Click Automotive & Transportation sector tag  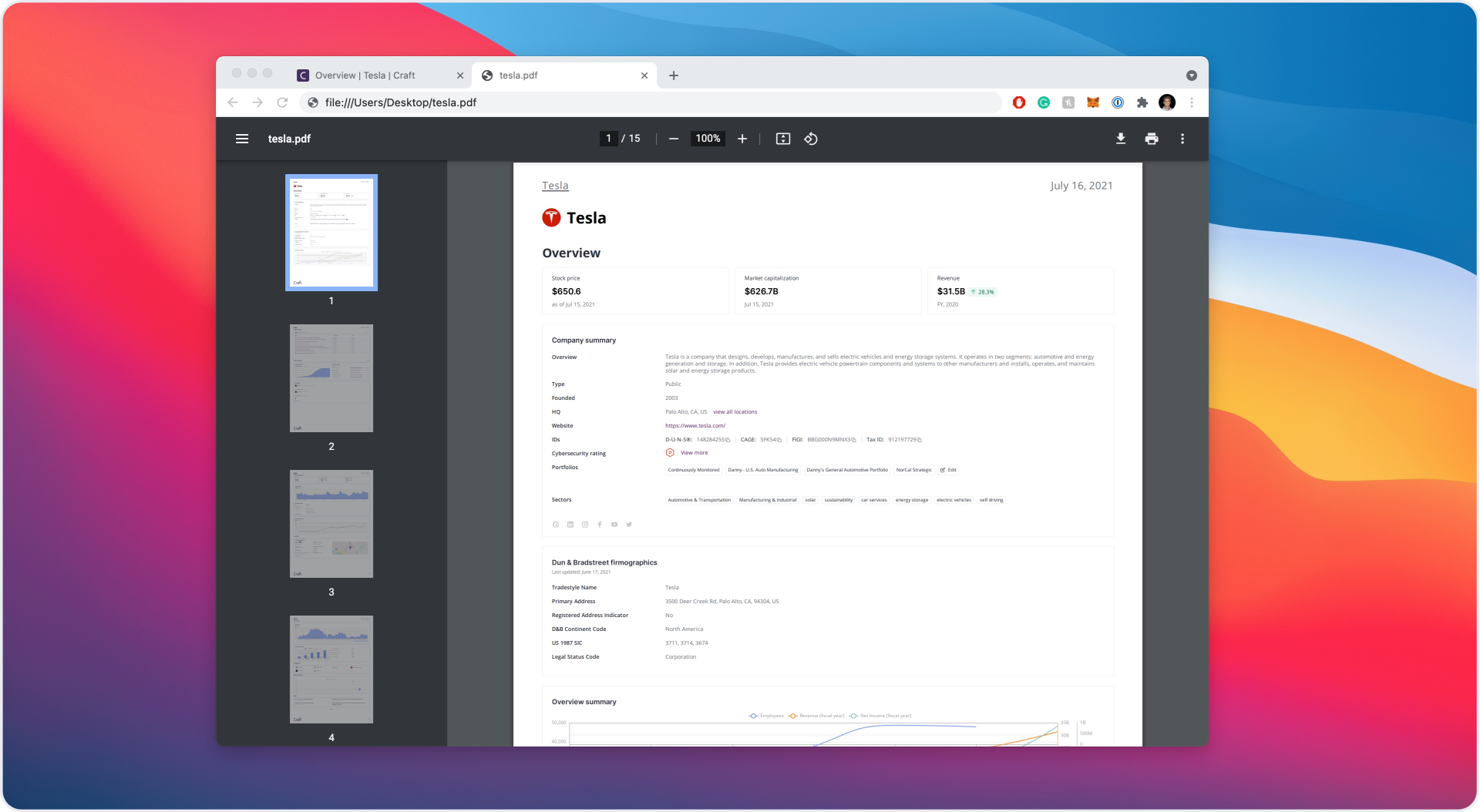click(x=699, y=500)
